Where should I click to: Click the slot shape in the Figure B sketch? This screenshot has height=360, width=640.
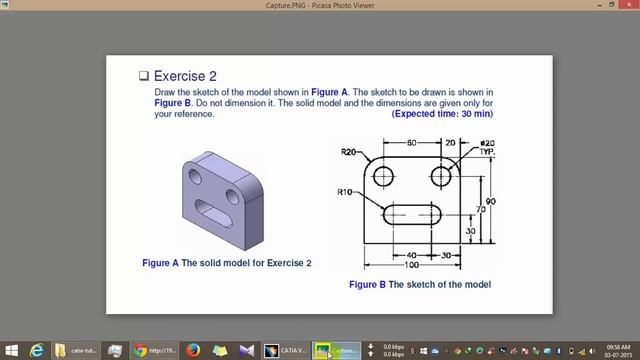412,215
